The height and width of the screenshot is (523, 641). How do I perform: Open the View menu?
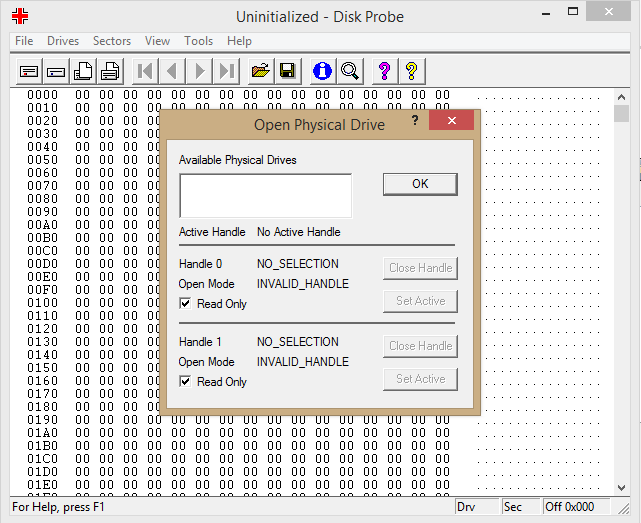pyautogui.click(x=157, y=41)
